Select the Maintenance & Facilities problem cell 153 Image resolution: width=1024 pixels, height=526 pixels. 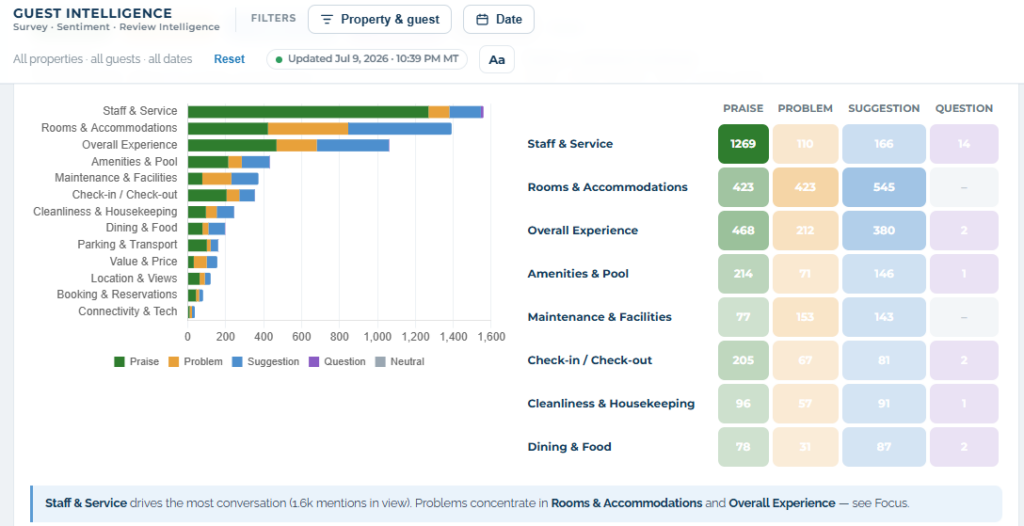click(805, 317)
